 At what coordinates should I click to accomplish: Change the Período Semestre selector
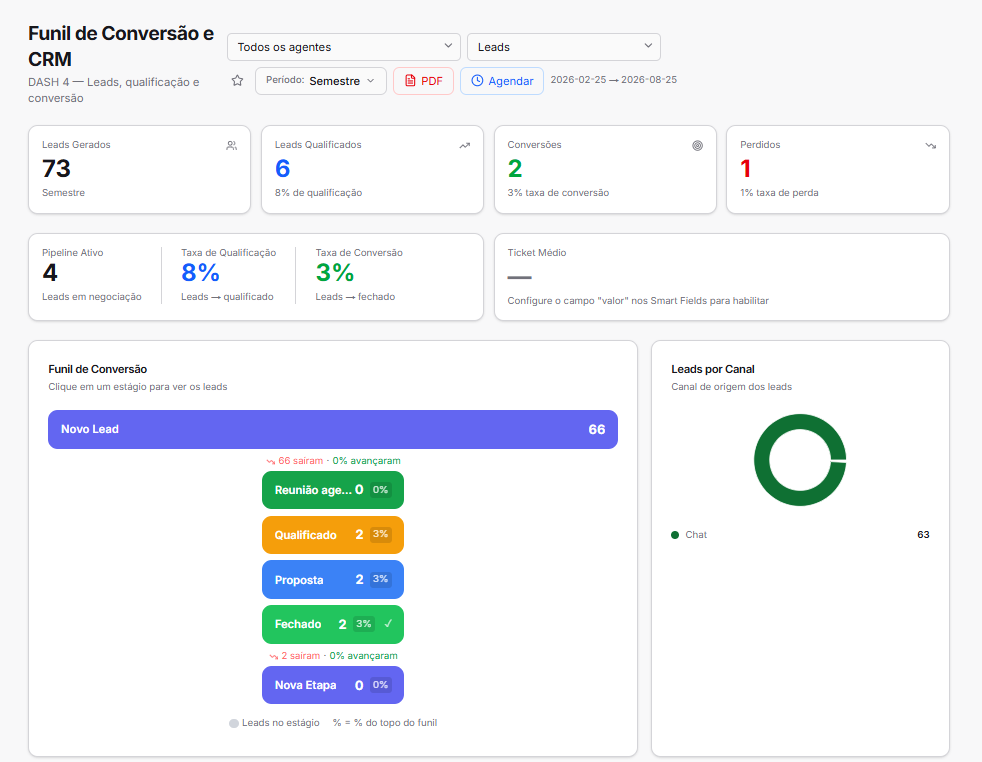pyautogui.click(x=321, y=81)
